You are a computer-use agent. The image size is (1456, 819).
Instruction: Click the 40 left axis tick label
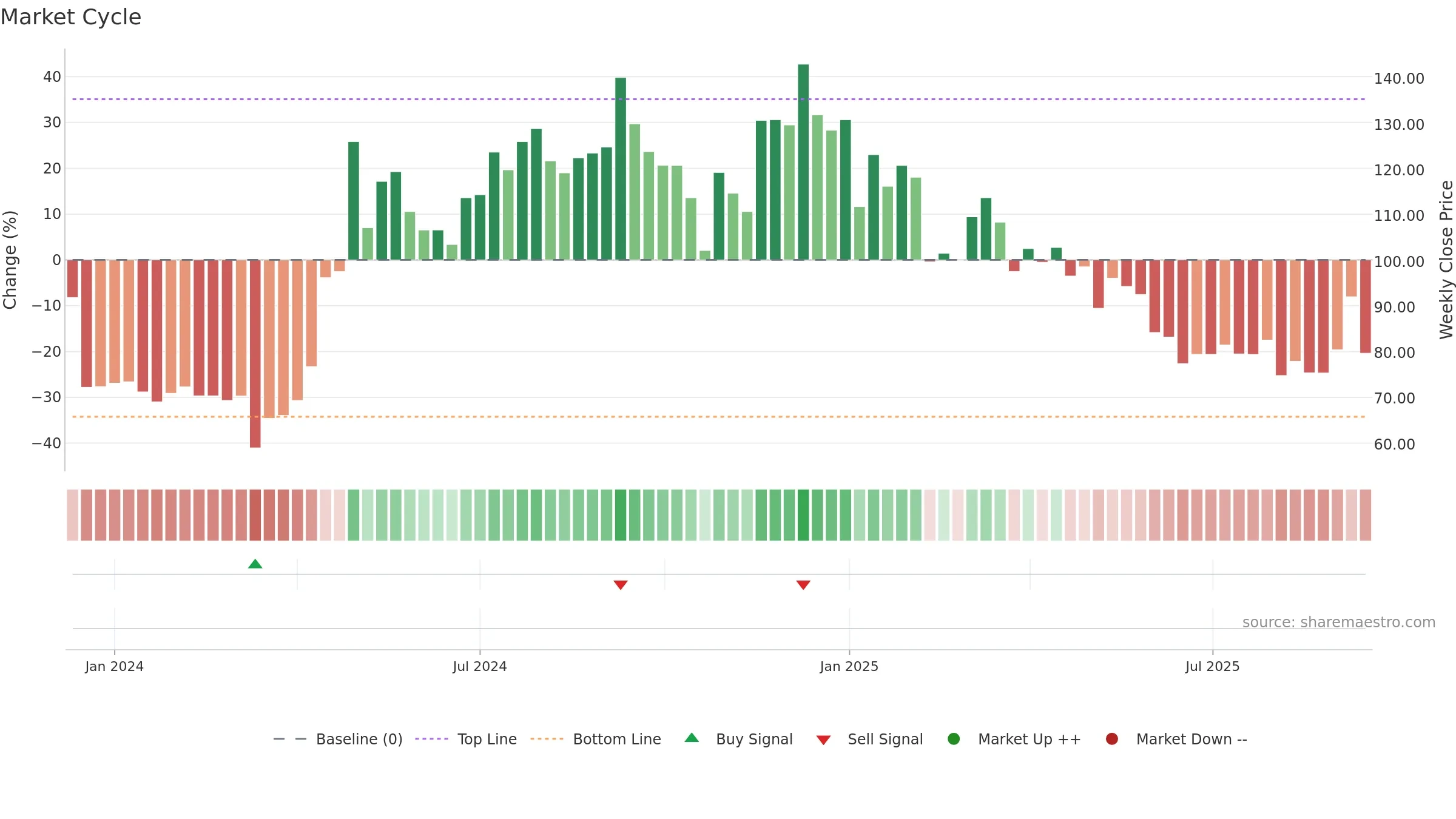52,76
